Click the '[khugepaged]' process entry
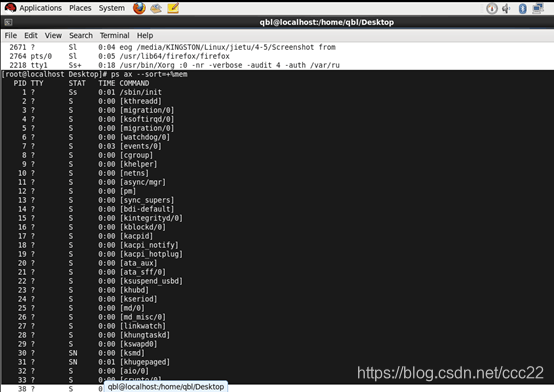Image resolution: width=554 pixels, height=392 pixels. 145,362
